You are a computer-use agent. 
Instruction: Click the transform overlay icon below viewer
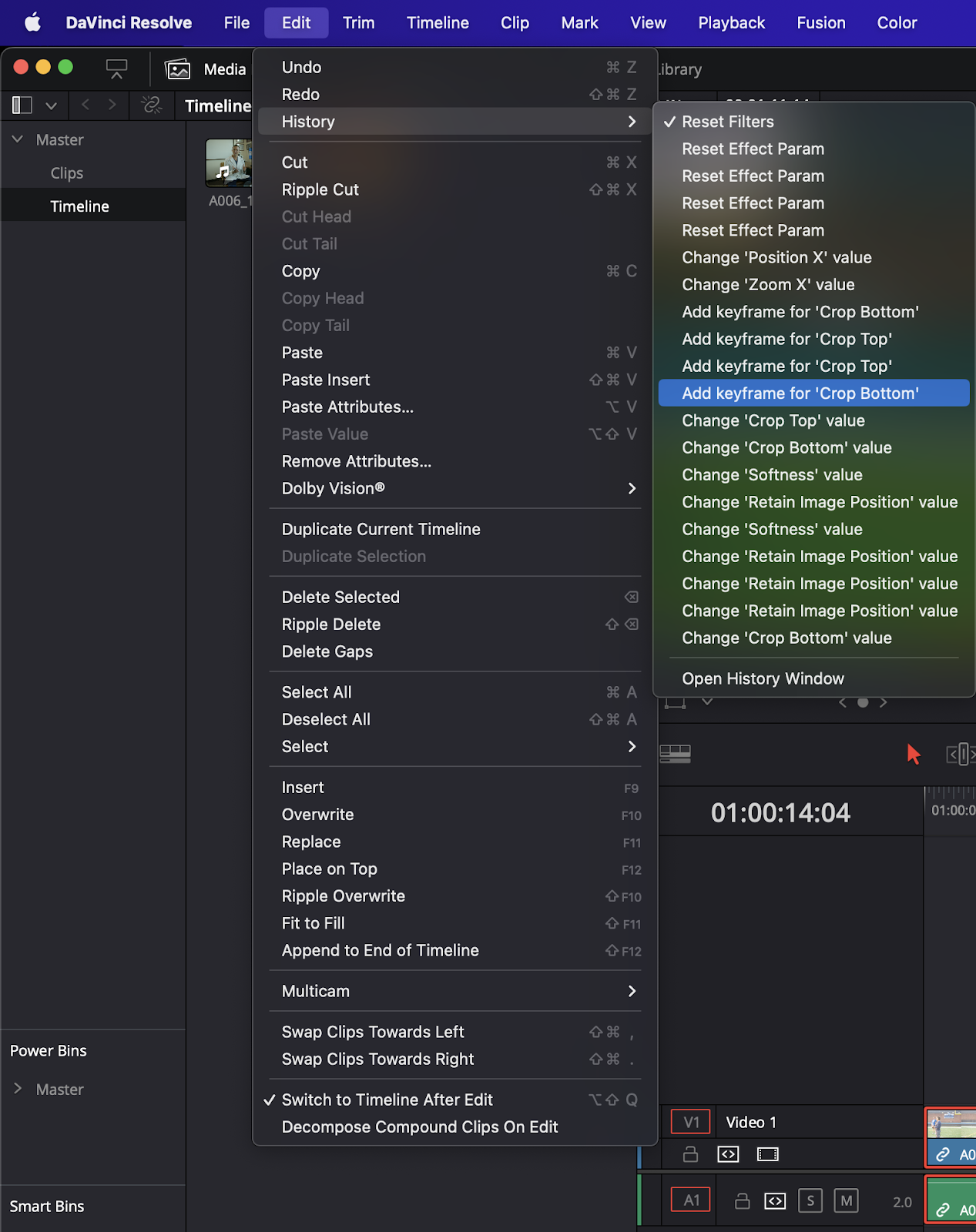676,702
